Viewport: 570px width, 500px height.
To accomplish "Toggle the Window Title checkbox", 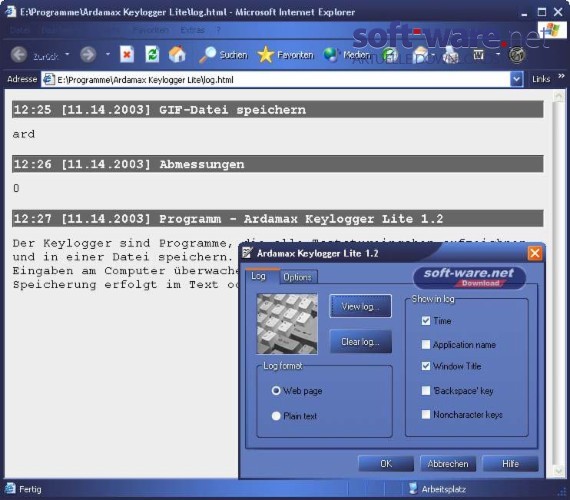I will [x=426, y=366].
